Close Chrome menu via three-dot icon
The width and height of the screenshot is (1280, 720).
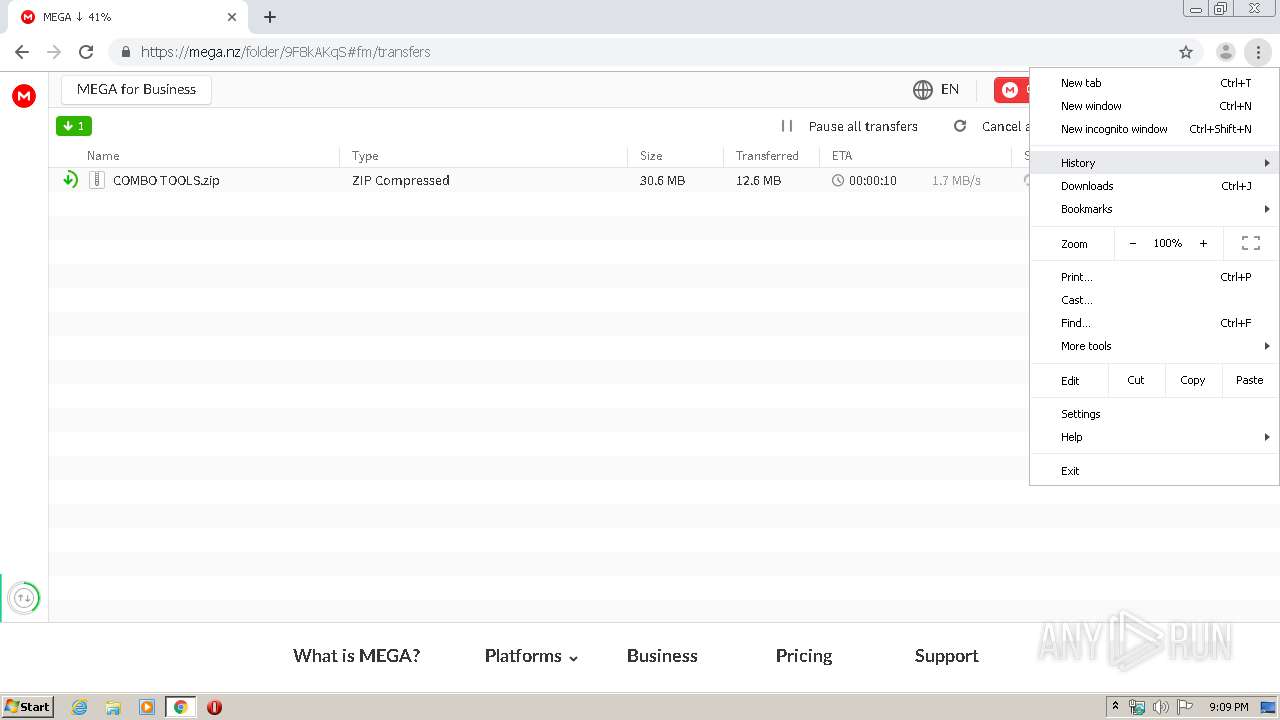click(1258, 52)
